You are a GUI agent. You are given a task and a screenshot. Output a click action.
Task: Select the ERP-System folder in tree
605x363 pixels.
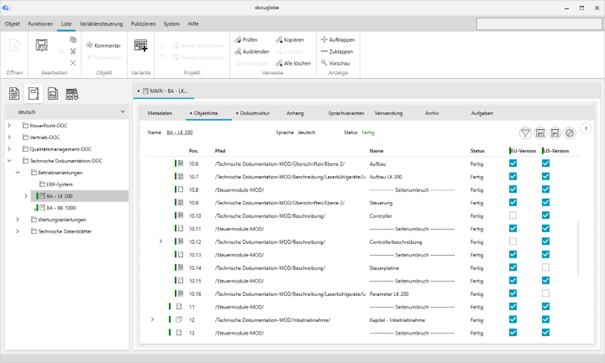click(59, 184)
